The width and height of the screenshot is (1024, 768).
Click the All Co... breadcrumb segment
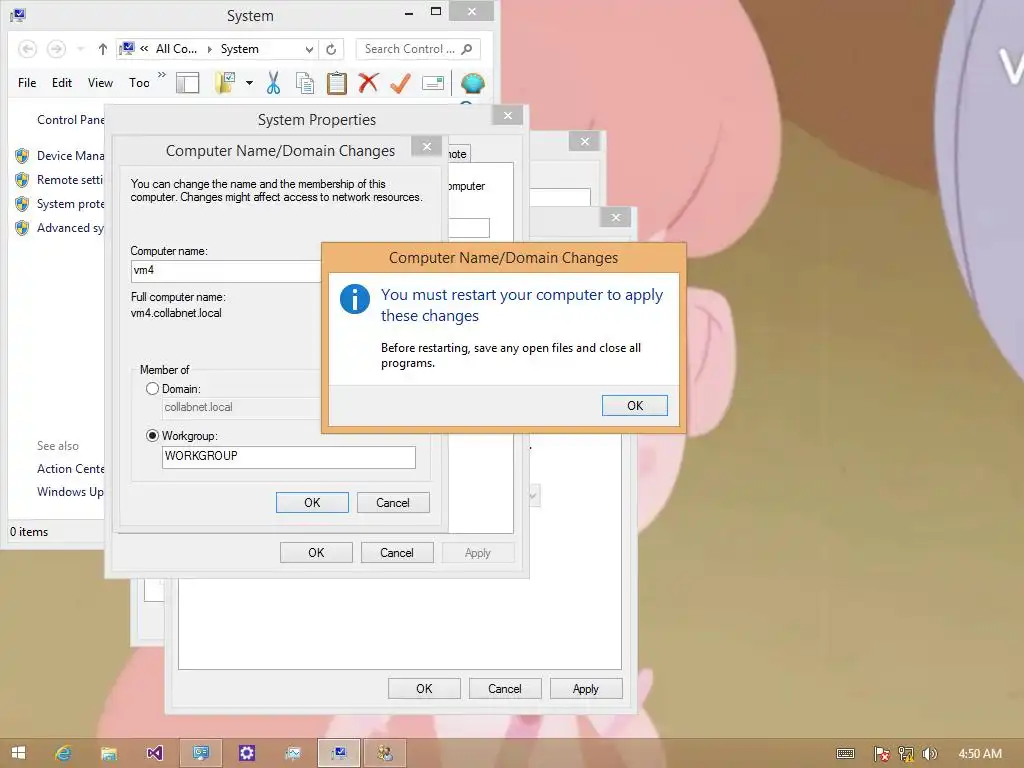point(176,49)
